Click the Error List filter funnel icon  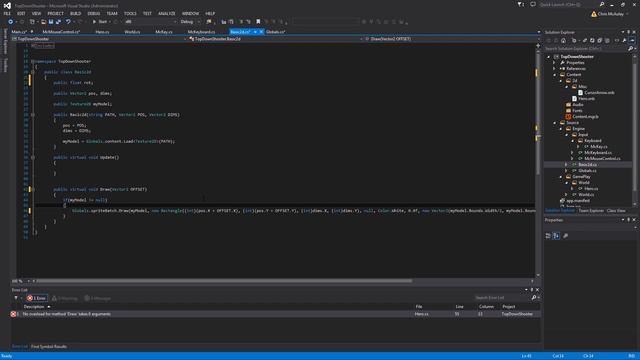click(16, 298)
